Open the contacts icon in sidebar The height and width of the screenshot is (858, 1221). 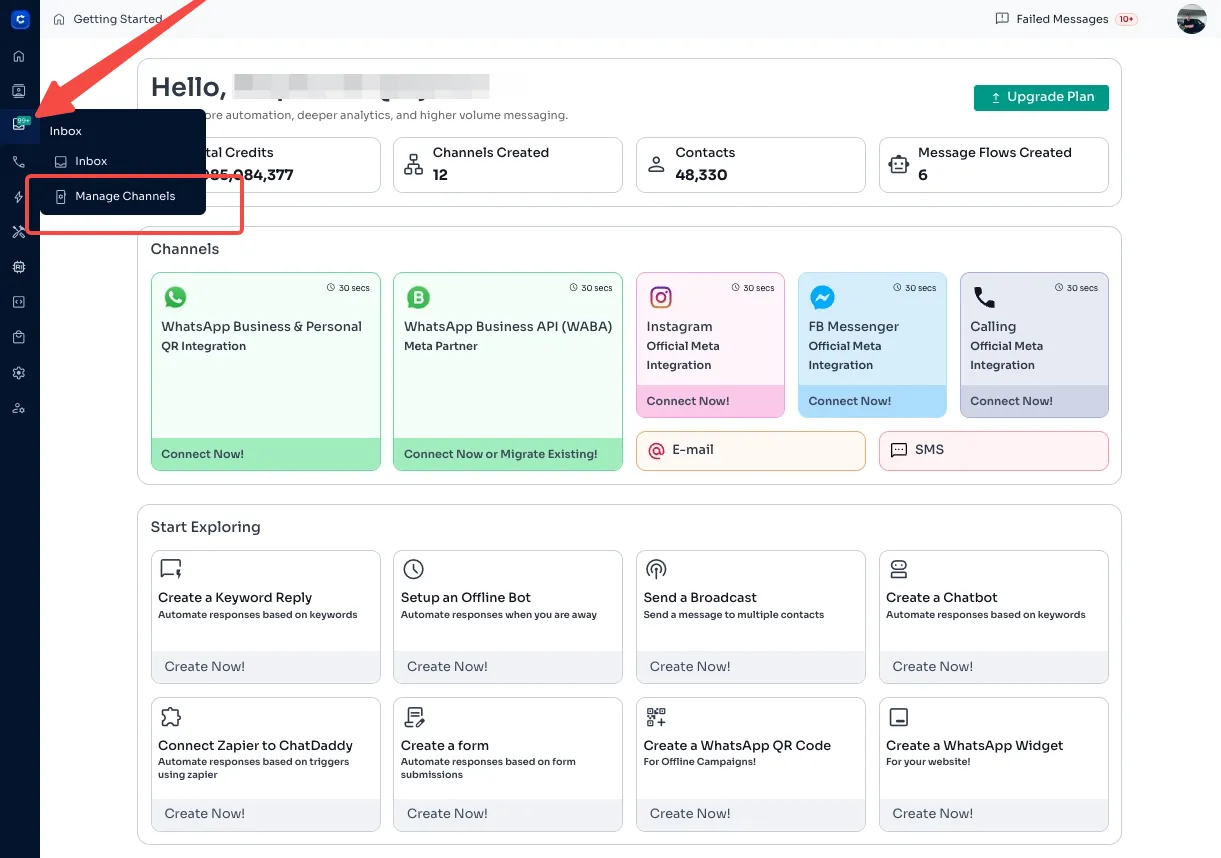19,91
